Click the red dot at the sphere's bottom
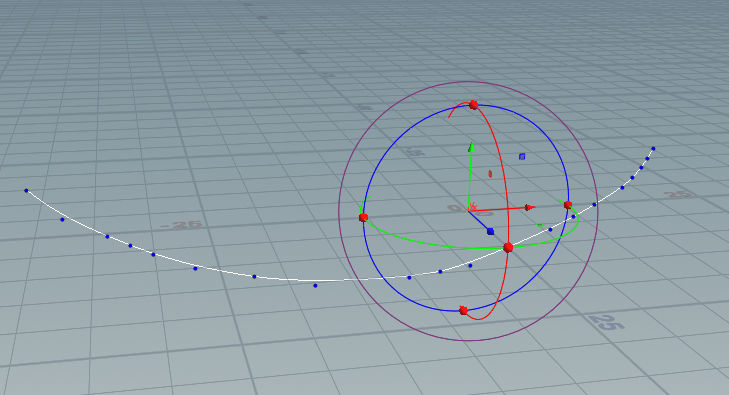 463,310
